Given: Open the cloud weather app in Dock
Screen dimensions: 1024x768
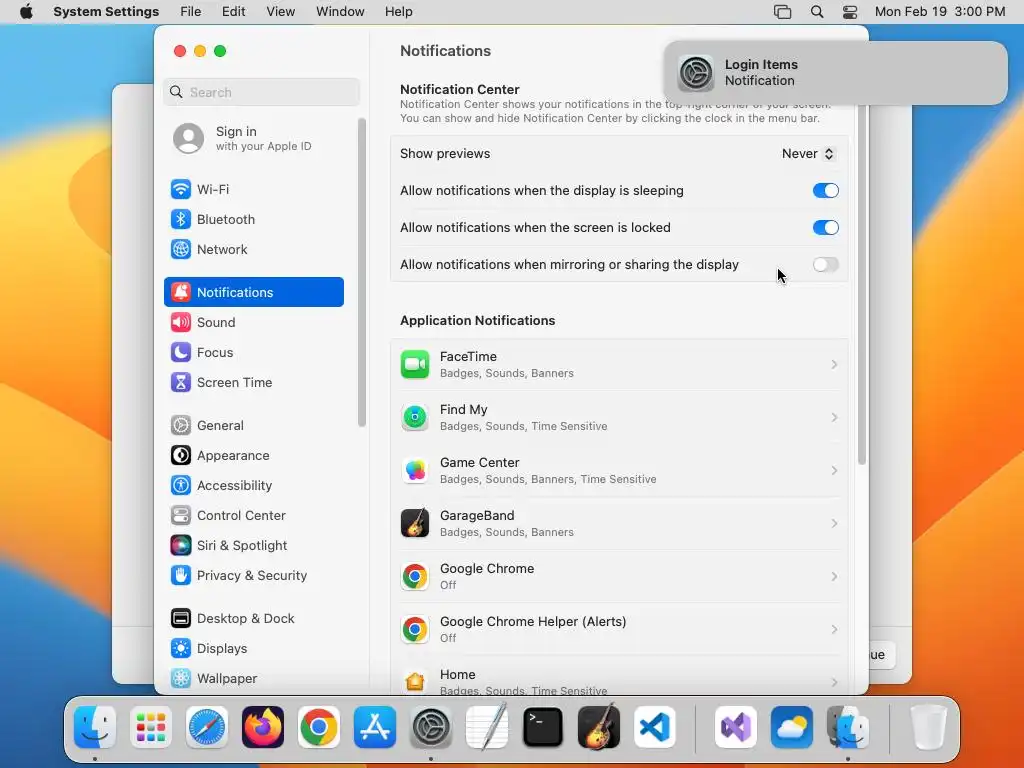Looking at the screenshot, I should click(792, 727).
